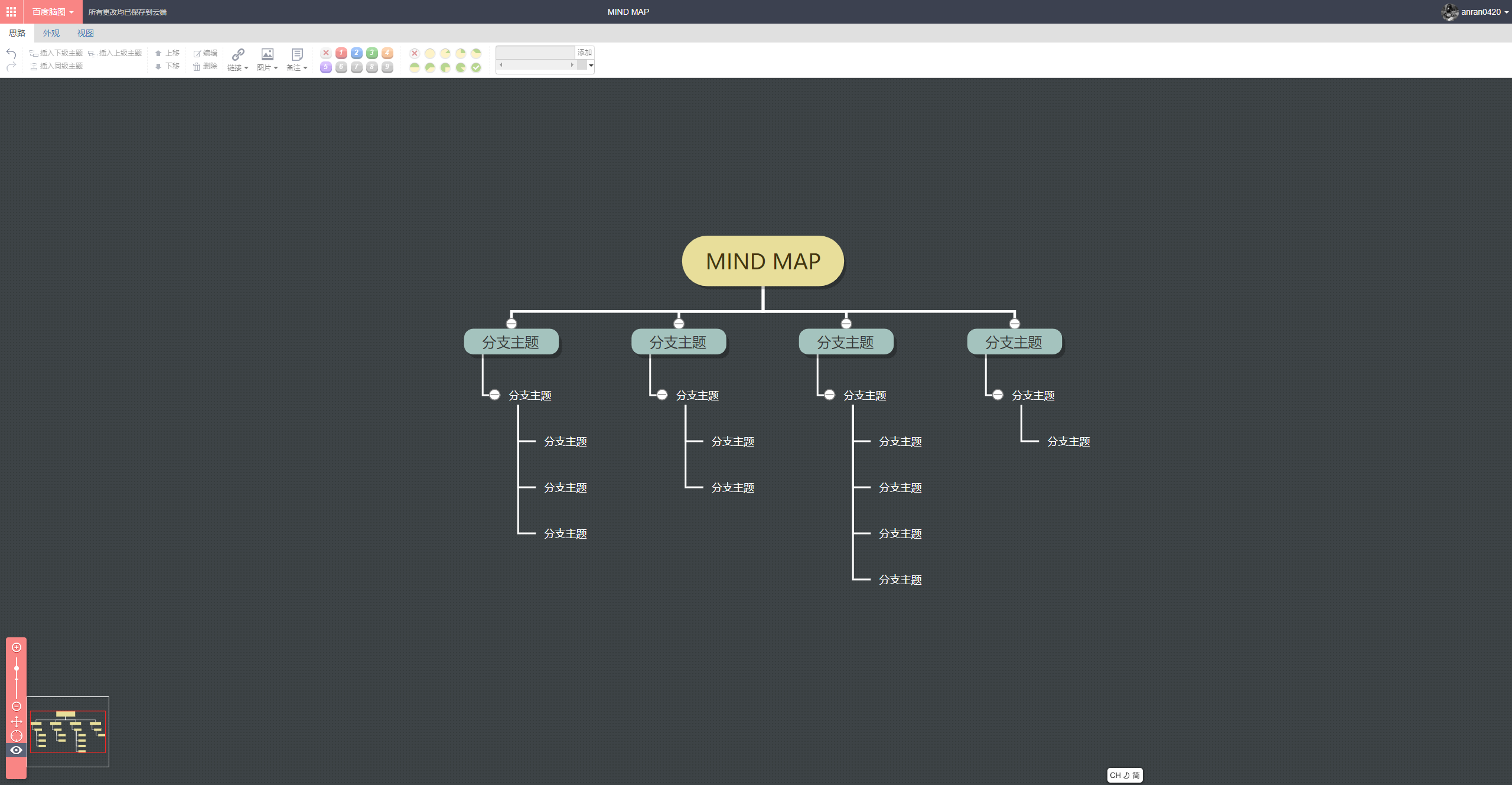Open the anran0420 user menu

tap(1475, 12)
